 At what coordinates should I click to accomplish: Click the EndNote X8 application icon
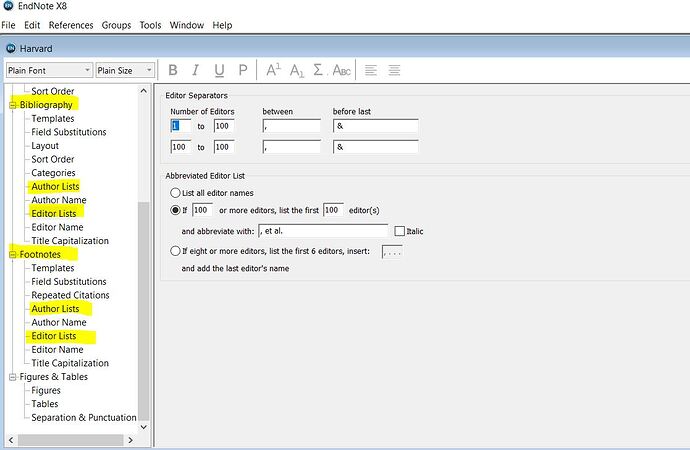click(x=8, y=6)
